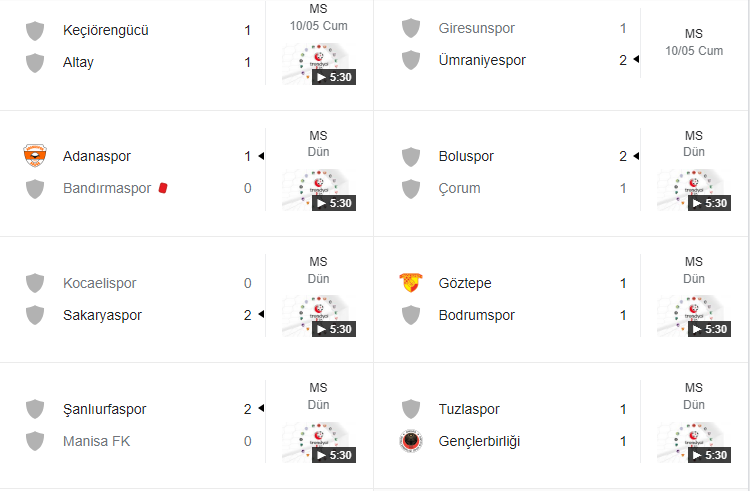Click the Göztepe red-yellow crest icon
750x491 pixels.
[411, 283]
